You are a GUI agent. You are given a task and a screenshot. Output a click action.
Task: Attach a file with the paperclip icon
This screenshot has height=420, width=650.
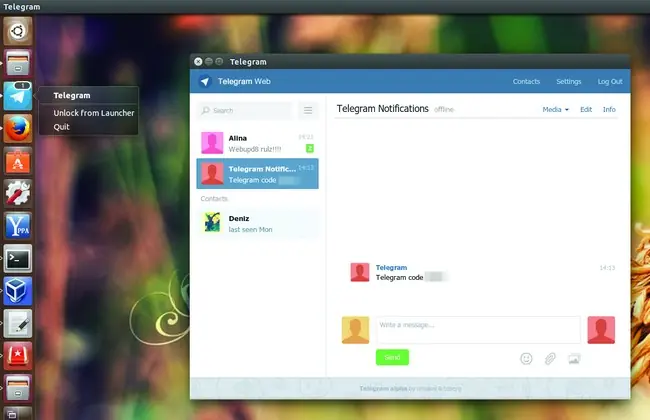[550, 359]
